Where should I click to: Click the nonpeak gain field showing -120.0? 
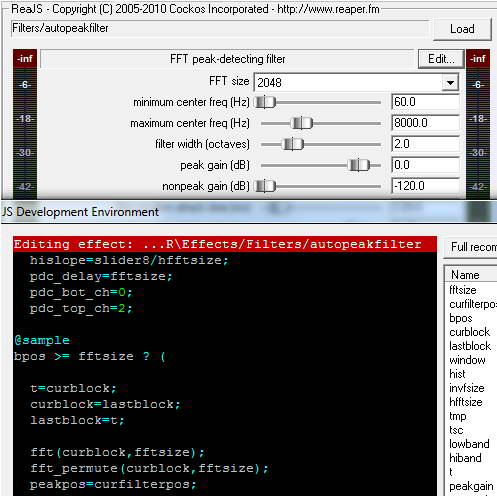[425, 186]
